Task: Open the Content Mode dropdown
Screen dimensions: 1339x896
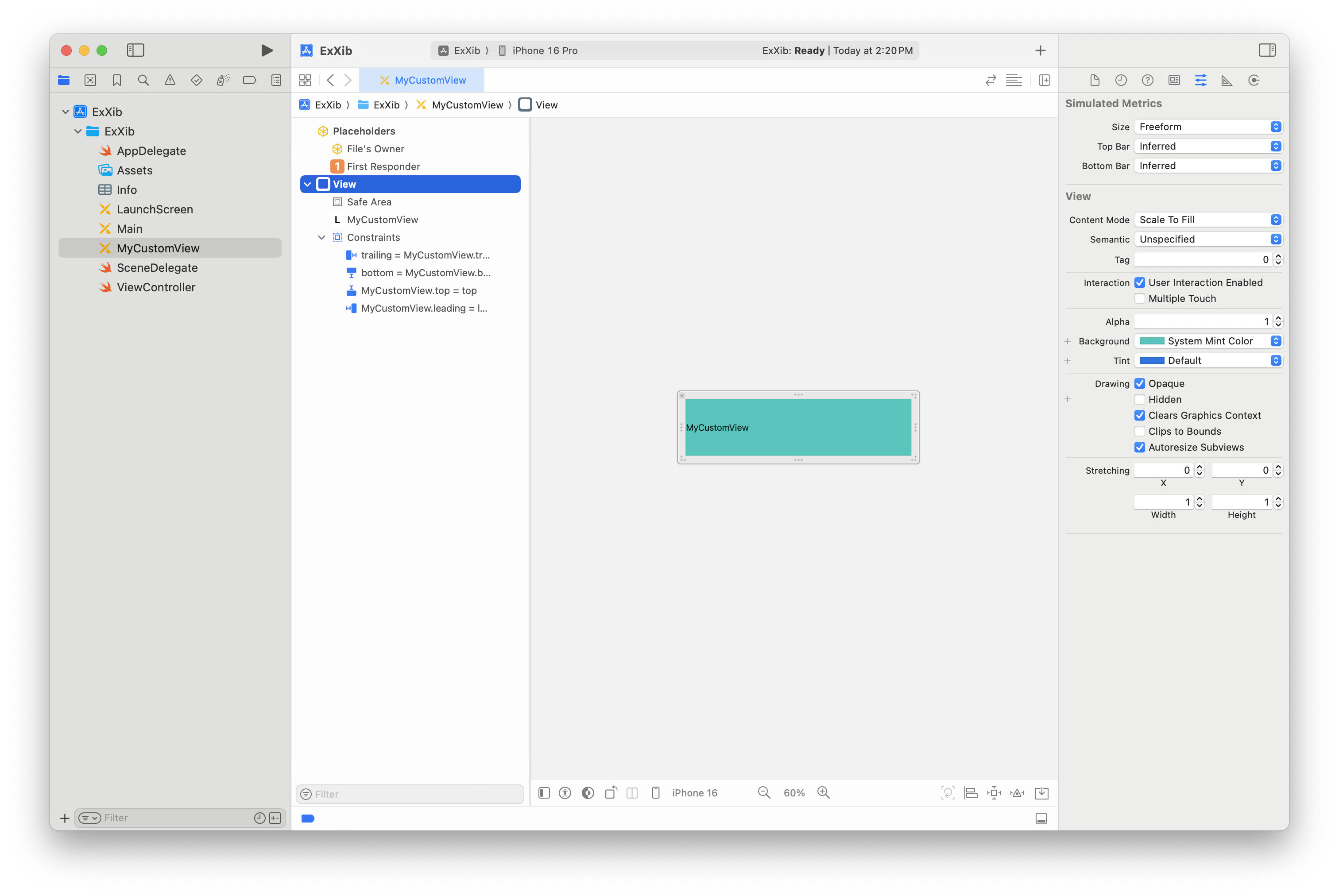Action: tap(1207, 220)
